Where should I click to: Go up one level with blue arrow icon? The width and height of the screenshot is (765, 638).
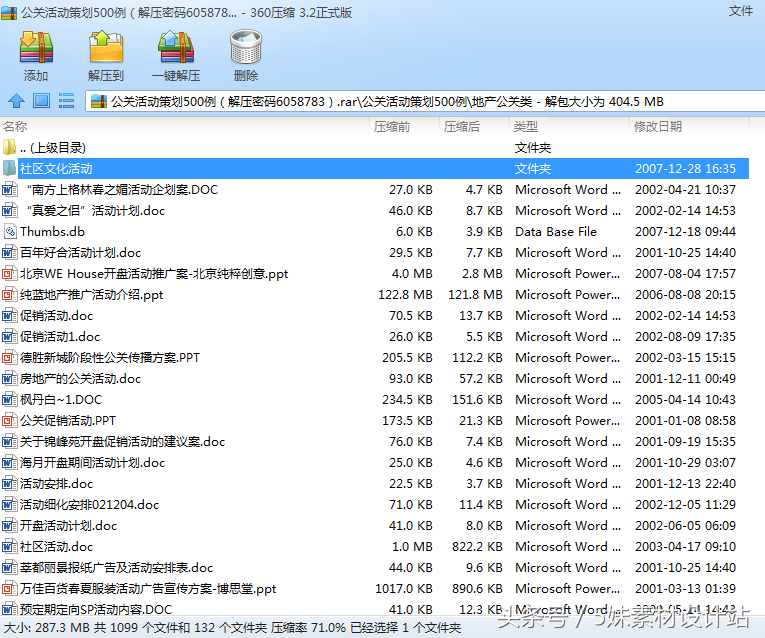17,101
